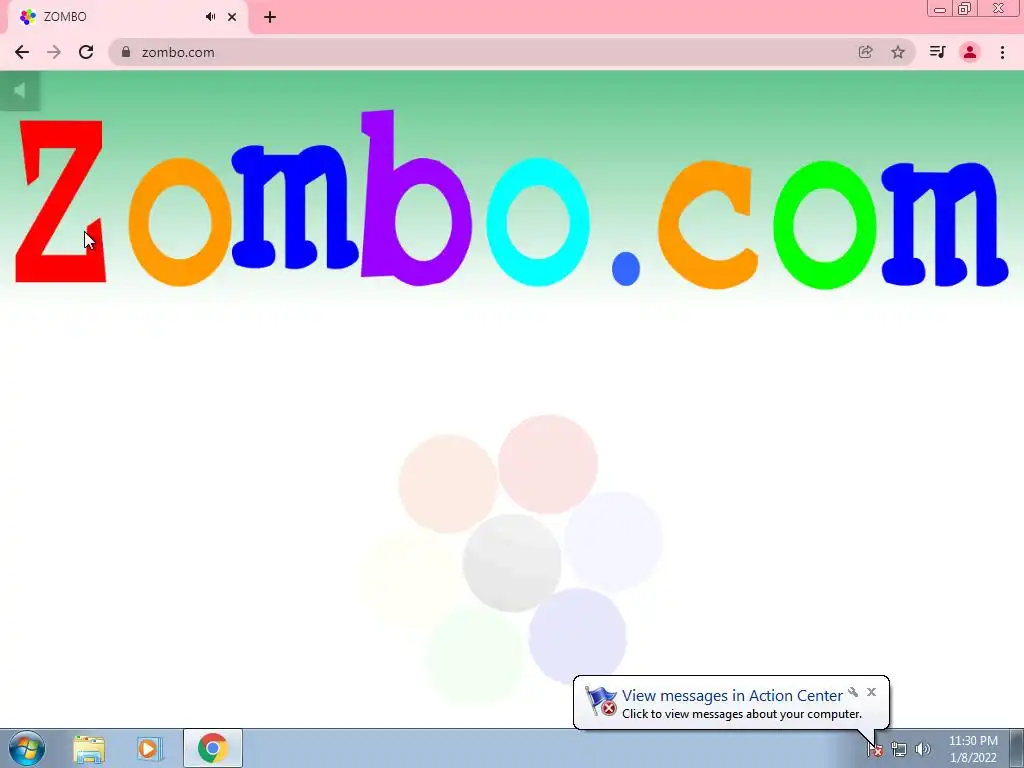This screenshot has width=1024, height=768.
Task: Go back using the browser back arrow
Action: click(x=22, y=52)
